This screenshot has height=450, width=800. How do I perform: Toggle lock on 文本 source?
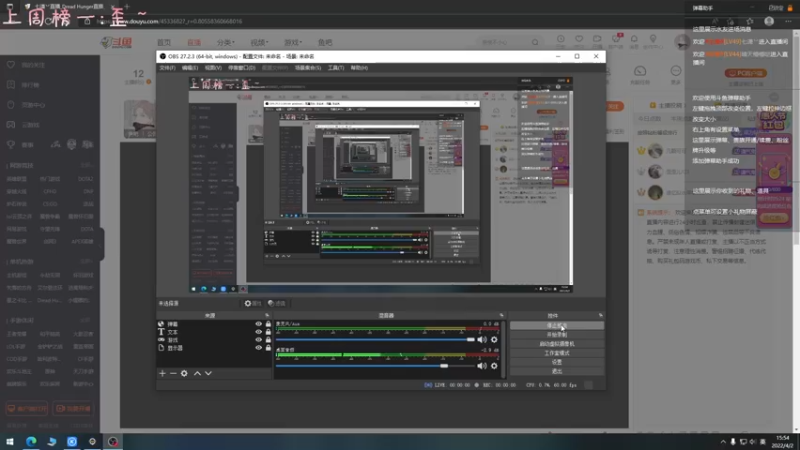tap(268, 332)
